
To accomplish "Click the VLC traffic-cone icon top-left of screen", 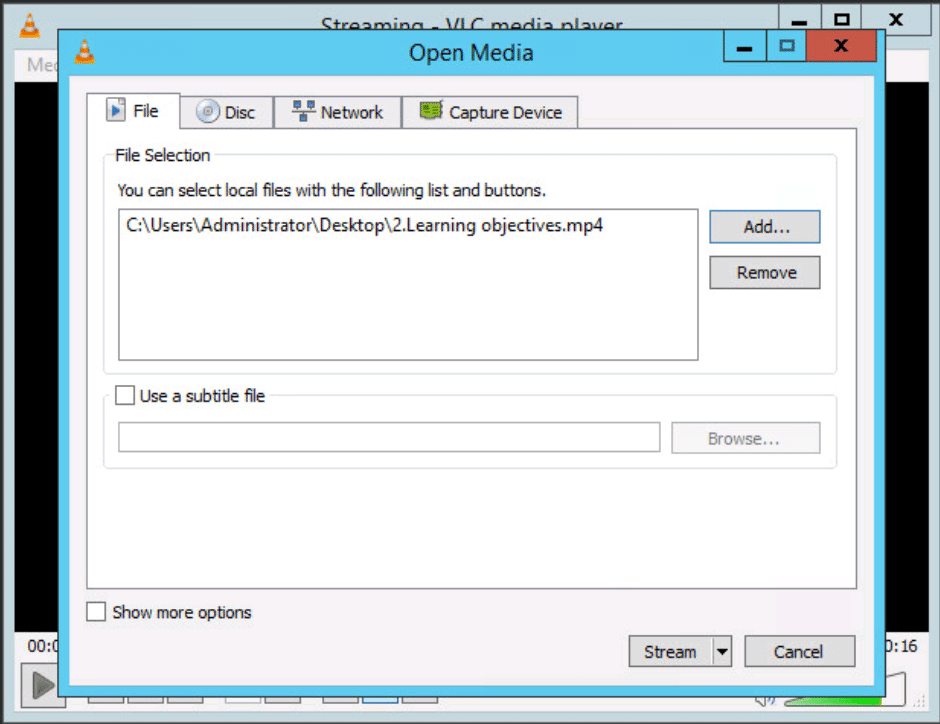I will tap(29, 27).
